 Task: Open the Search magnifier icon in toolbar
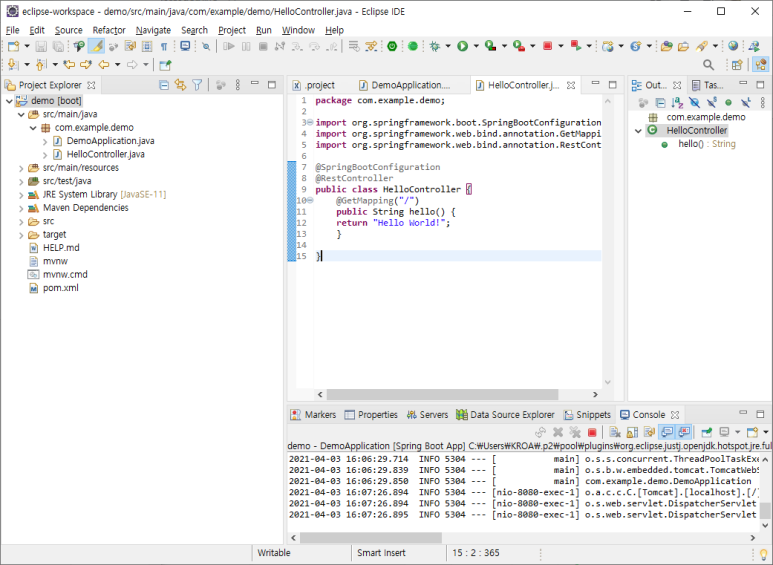(708, 65)
